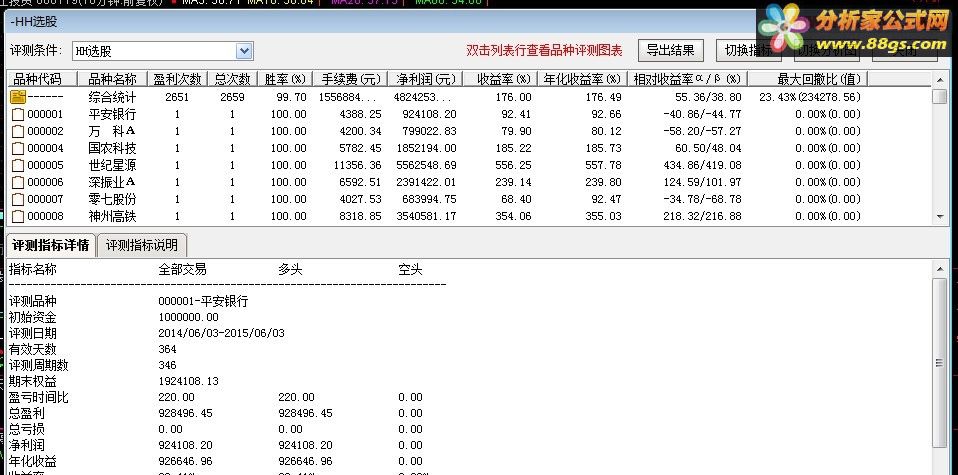This screenshot has height=475, width=958.
Task: Click relative return value 434.86/419.08
Action: pos(702,166)
